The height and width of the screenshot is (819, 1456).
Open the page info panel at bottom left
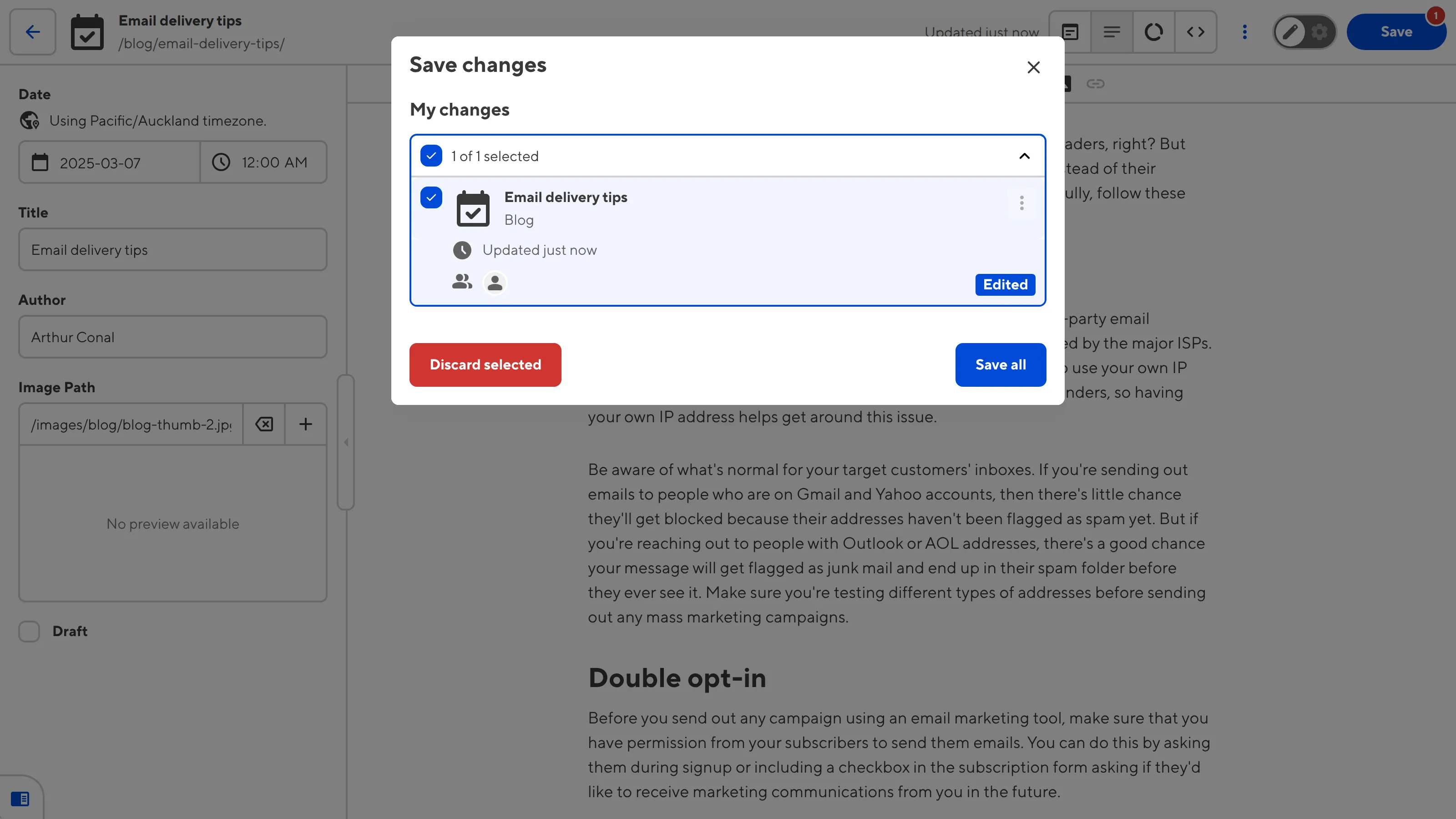click(x=21, y=798)
